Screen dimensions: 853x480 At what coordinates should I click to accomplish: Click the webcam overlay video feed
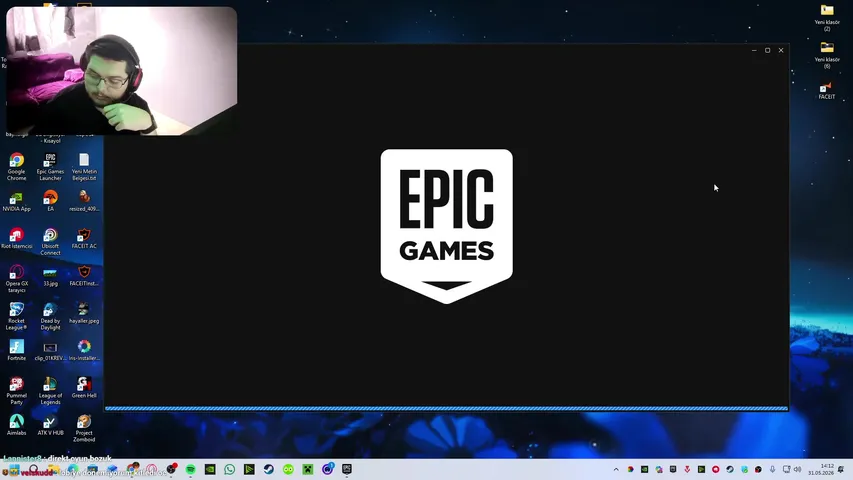click(x=121, y=71)
